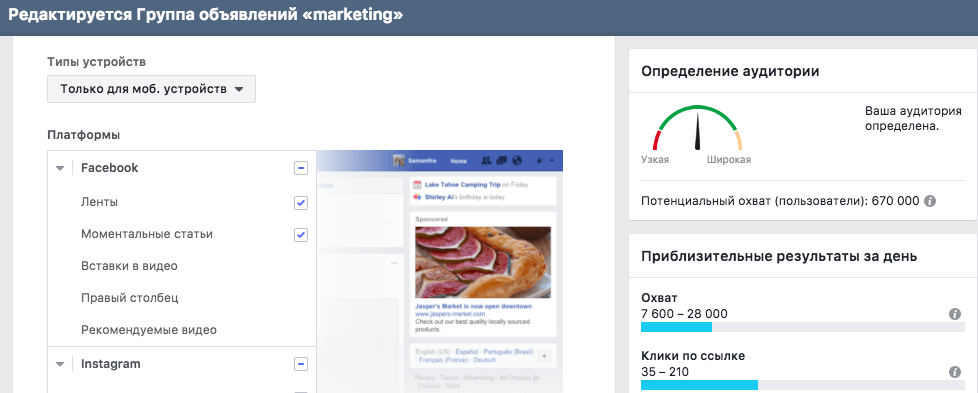978x393 pixels.
Task: Toggle the Facebook platform checkbox
Action: coord(301,168)
